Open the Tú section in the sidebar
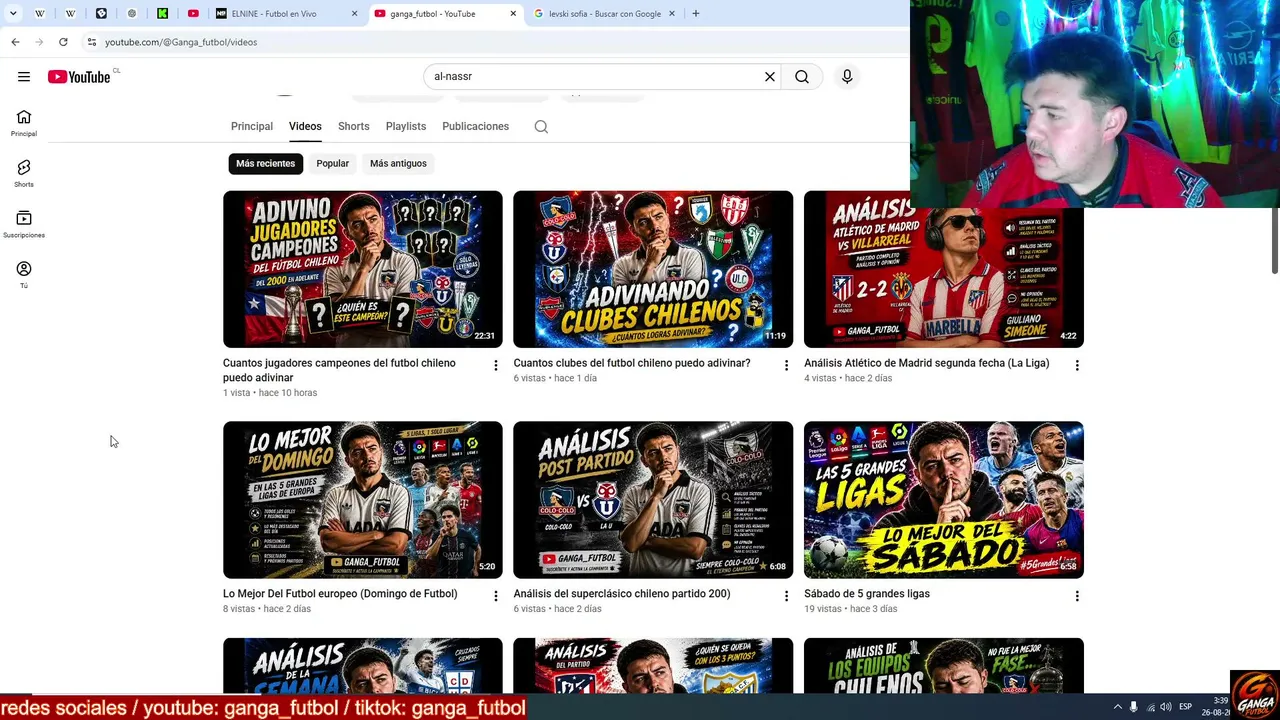Viewport: 1280px width, 720px height. (24, 275)
